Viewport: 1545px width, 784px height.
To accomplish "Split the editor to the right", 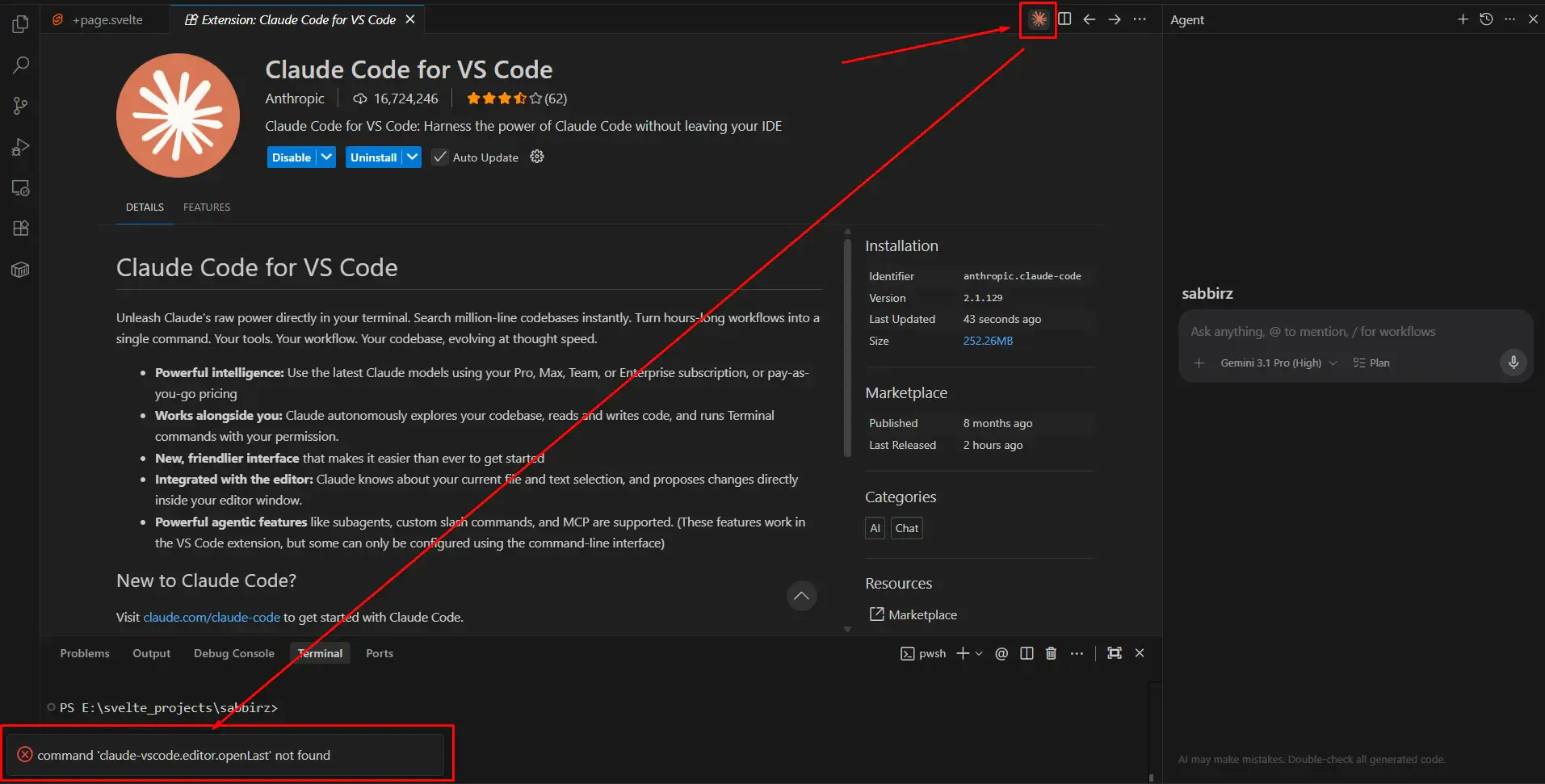I will (x=1064, y=19).
